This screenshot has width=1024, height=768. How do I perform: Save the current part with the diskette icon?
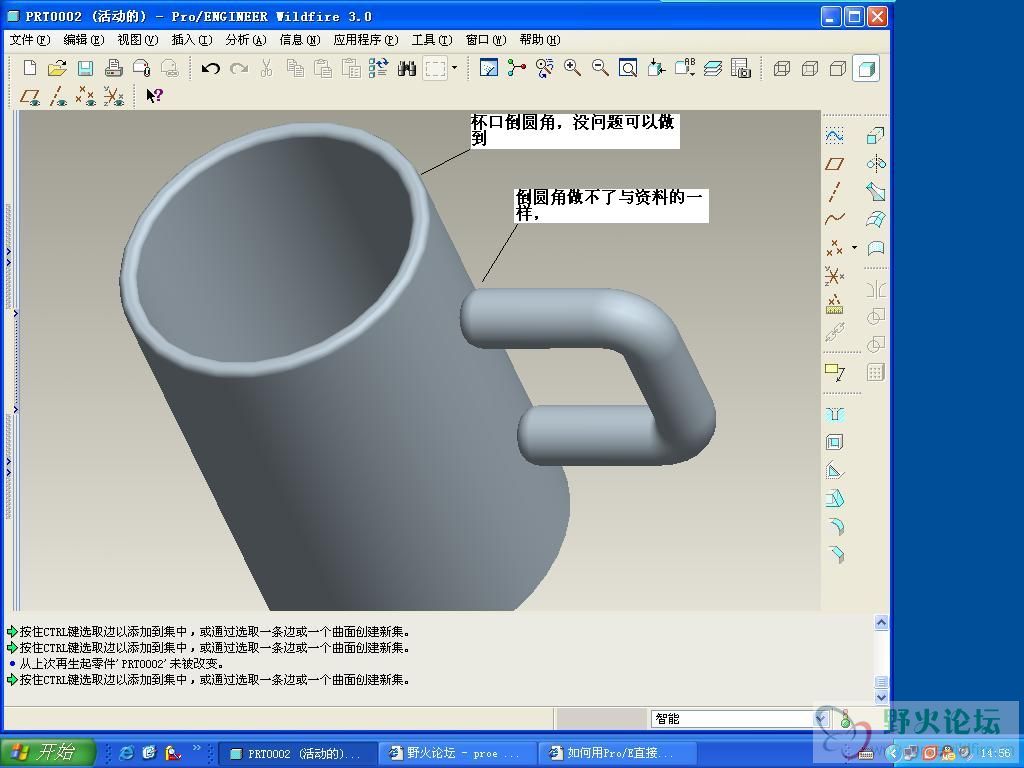(x=86, y=68)
